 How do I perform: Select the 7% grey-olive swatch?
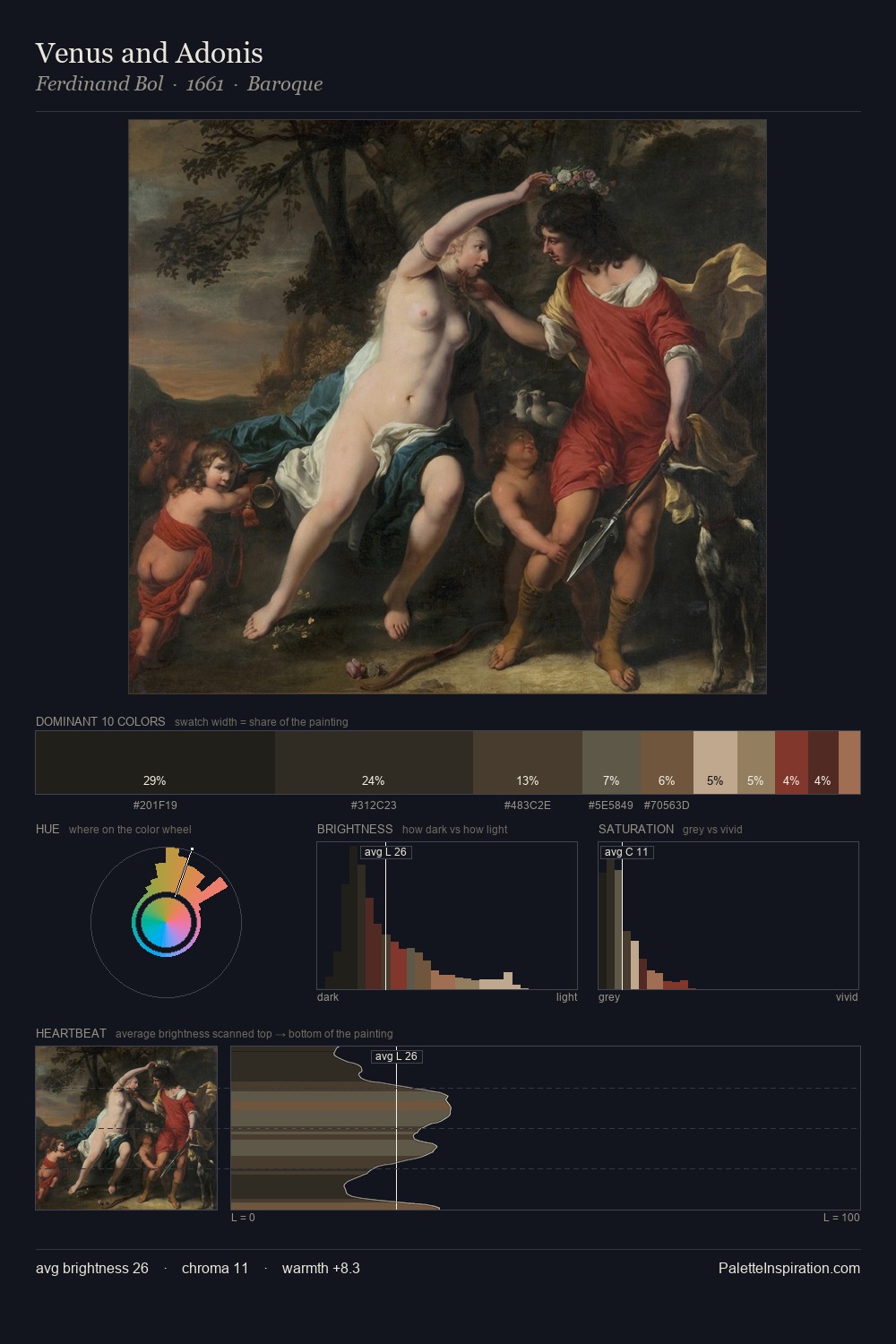click(611, 762)
